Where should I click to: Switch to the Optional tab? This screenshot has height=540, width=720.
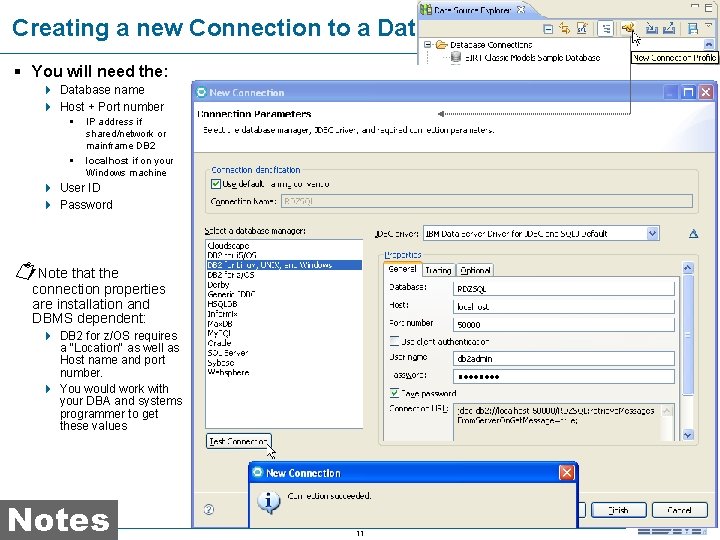tap(475, 270)
